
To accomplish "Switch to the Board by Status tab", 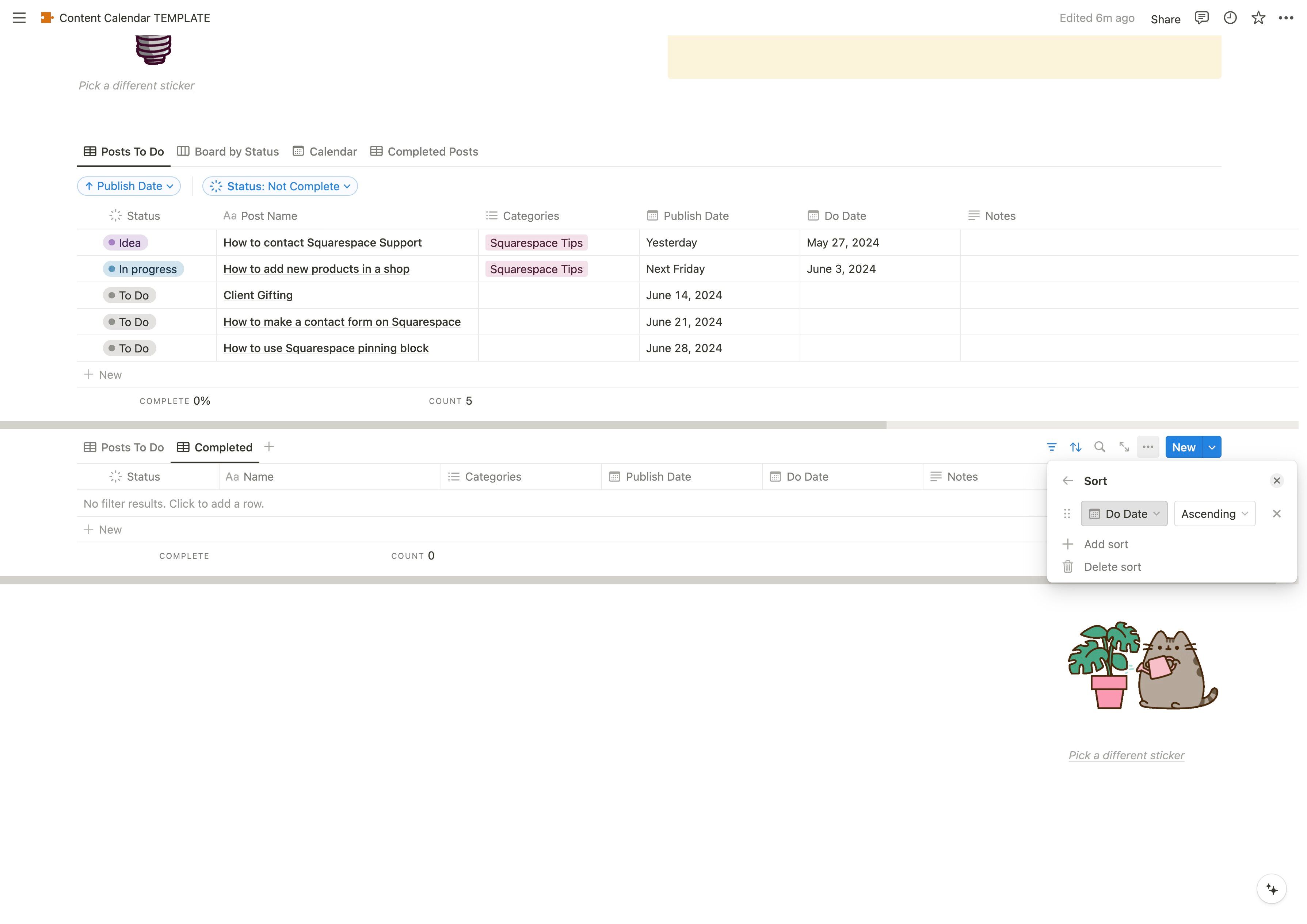I will (x=228, y=152).
